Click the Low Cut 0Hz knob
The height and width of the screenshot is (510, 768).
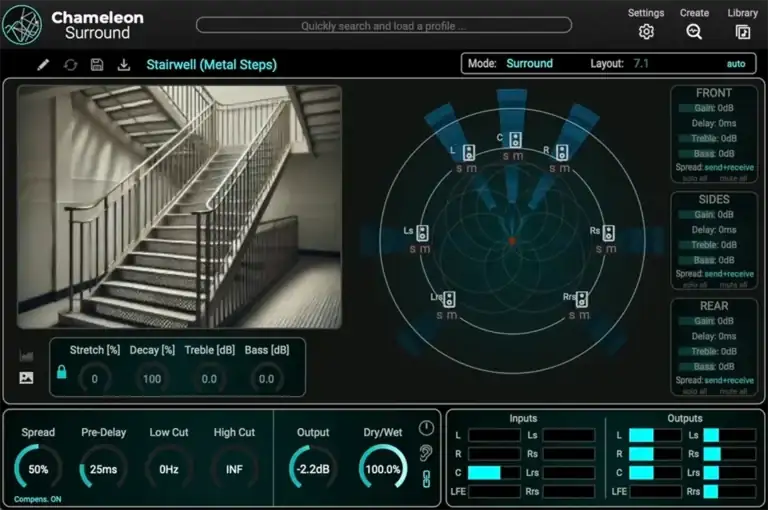168,469
